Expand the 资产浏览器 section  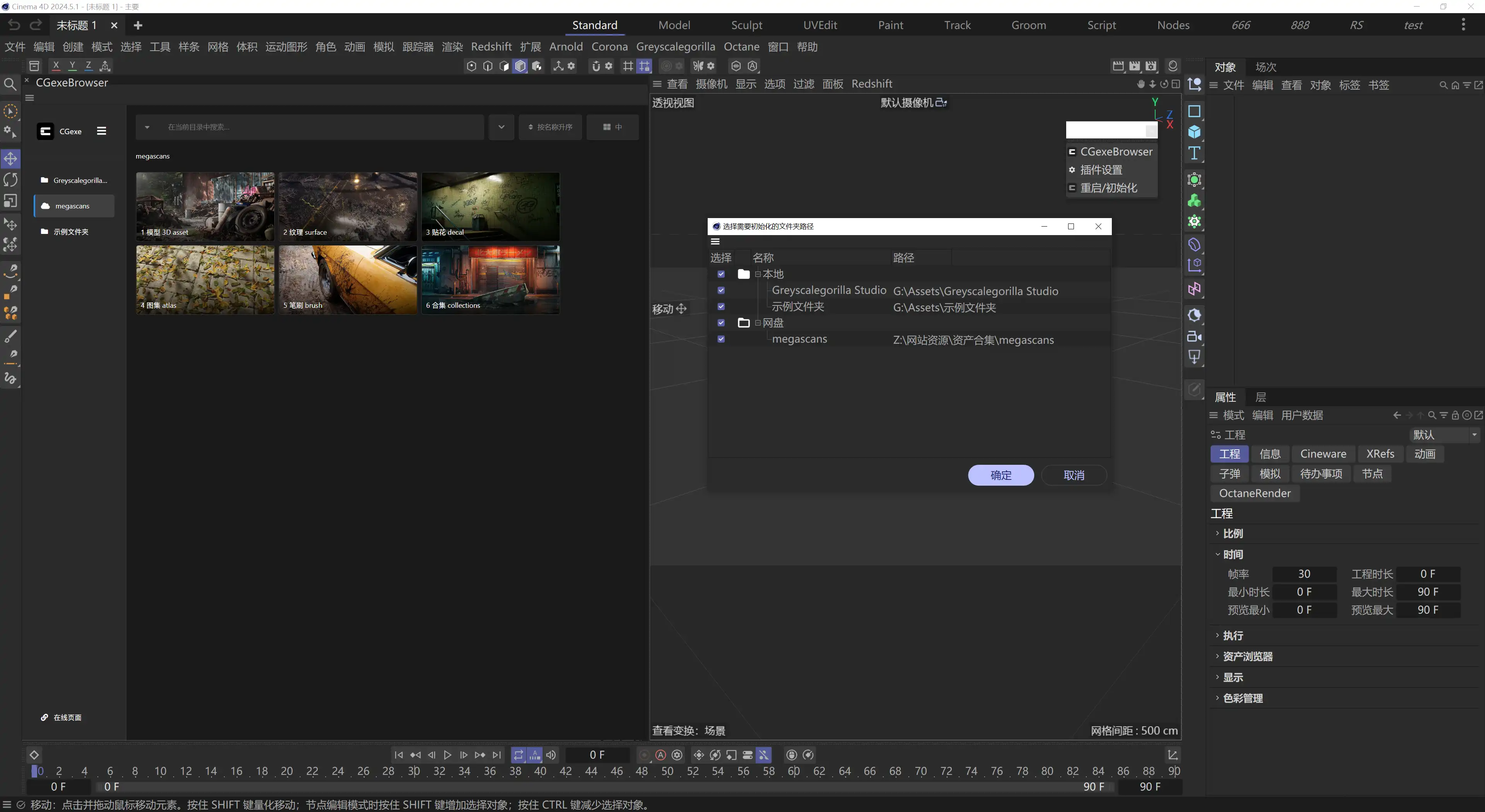pos(1217,656)
